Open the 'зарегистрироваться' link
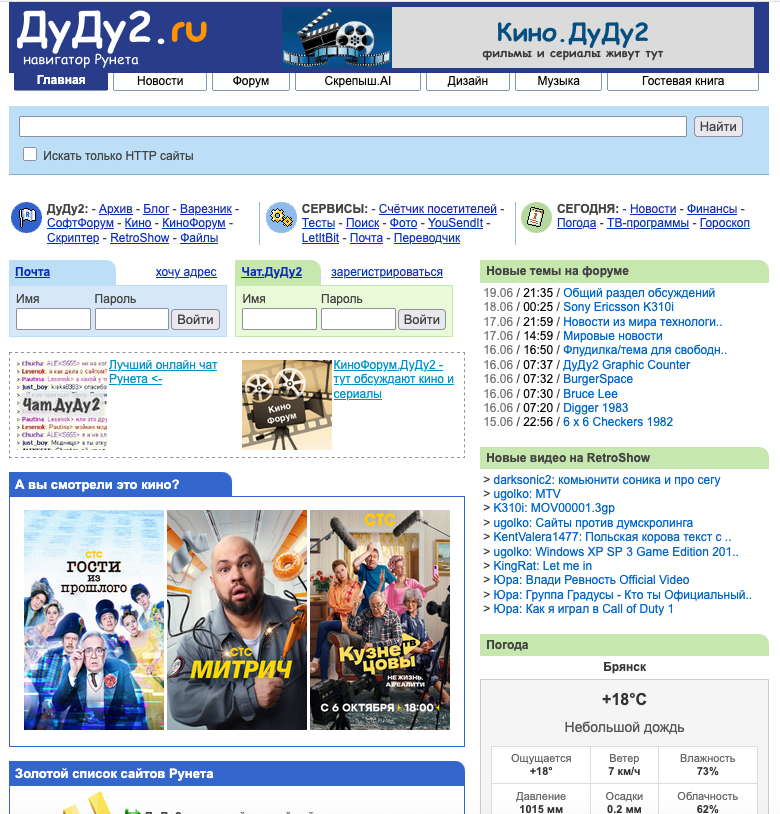 (387, 272)
